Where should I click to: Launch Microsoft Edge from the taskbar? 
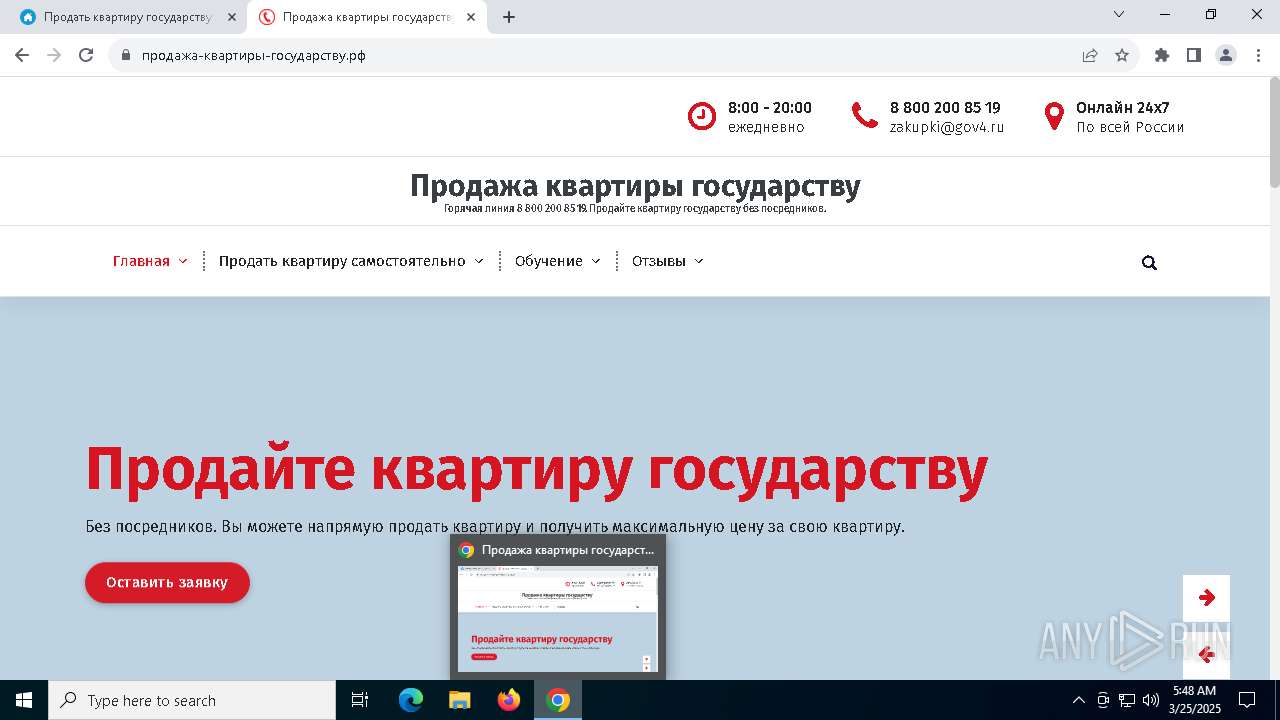tap(411, 700)
